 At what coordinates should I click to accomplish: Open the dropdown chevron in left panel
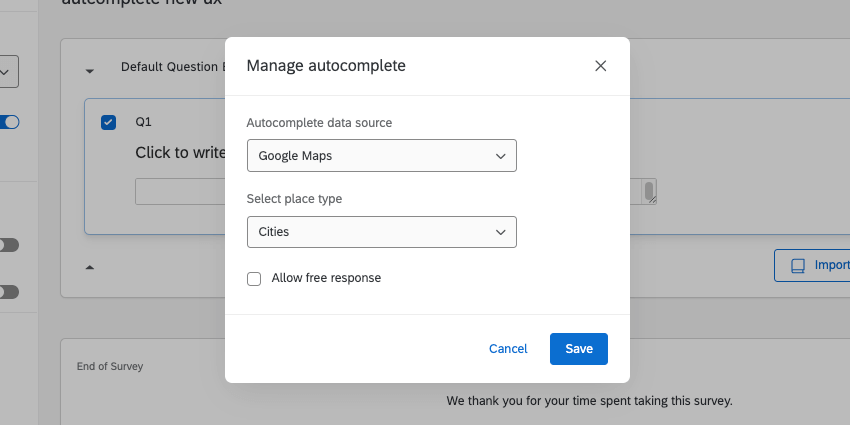pyautogui.click(x=6, y=71)
